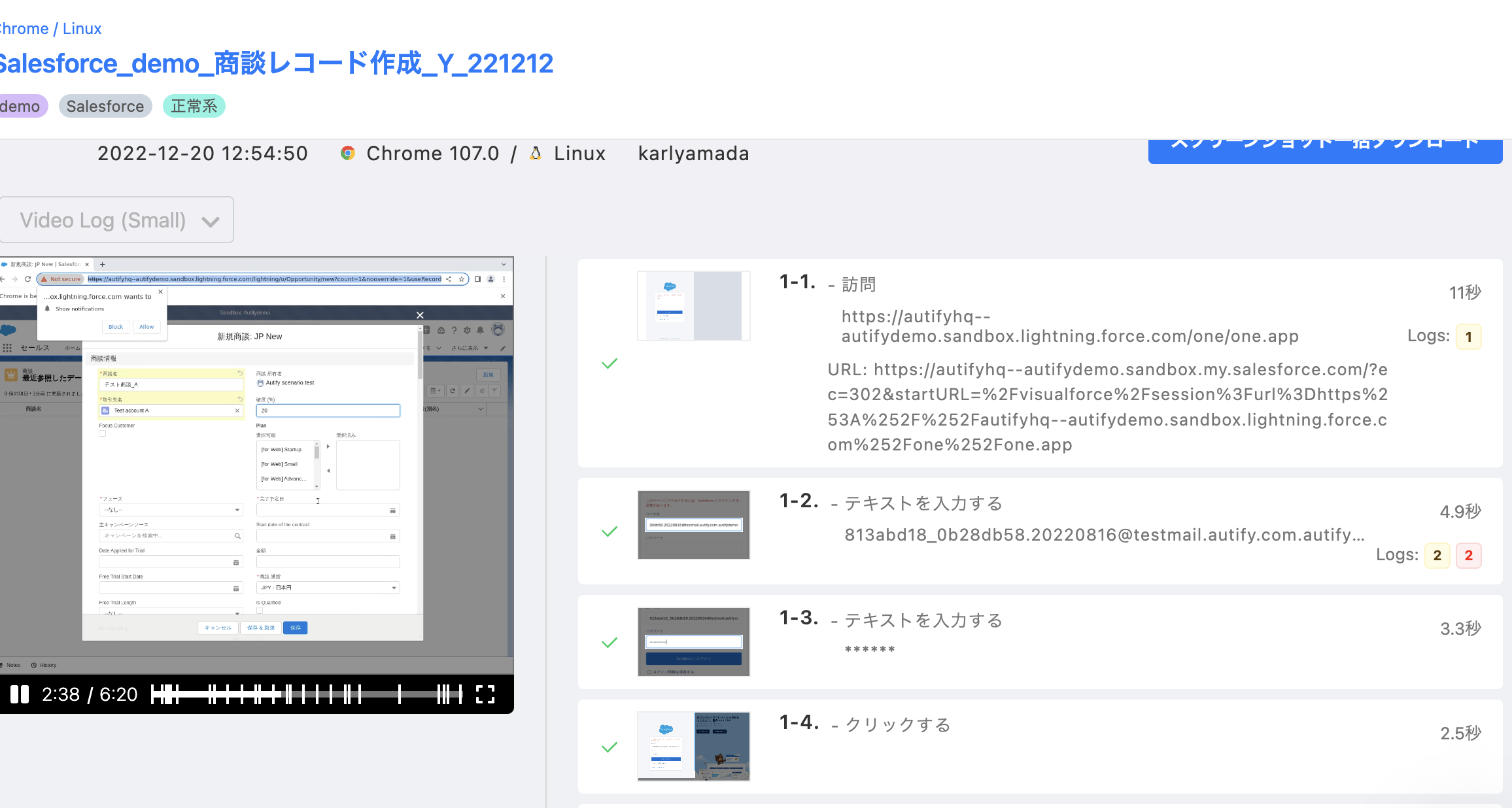
Task: Click the Chrome browser icon beside Chrome 107.0
Action: click(x=348, y=154)
